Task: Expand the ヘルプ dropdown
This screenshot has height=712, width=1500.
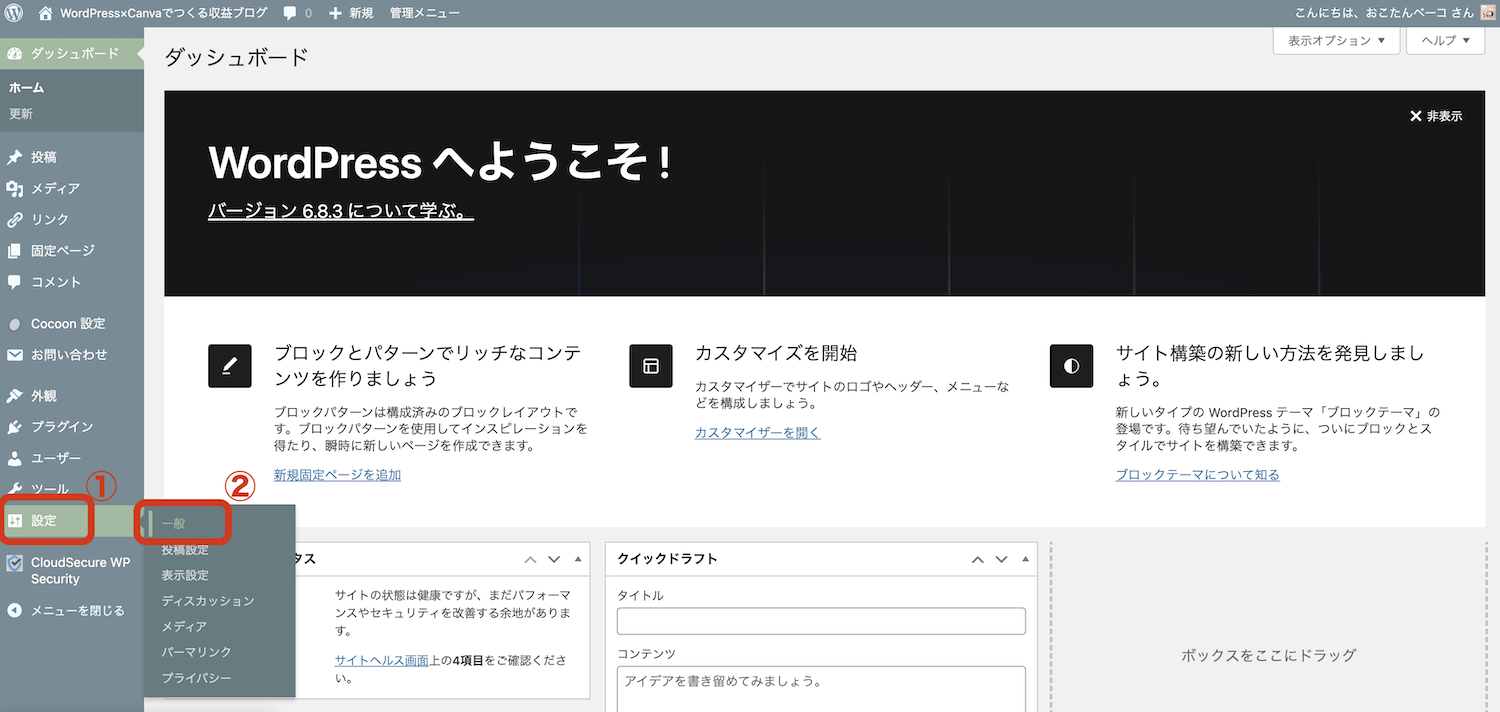Action: 1444,40
